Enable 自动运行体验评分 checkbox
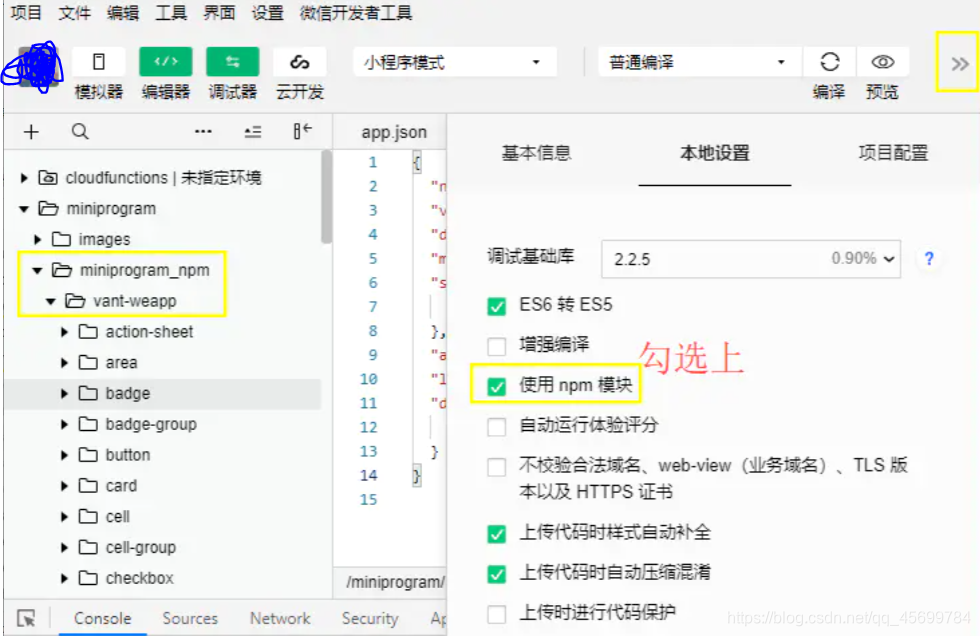980x636 pixels. pos(497,427)
